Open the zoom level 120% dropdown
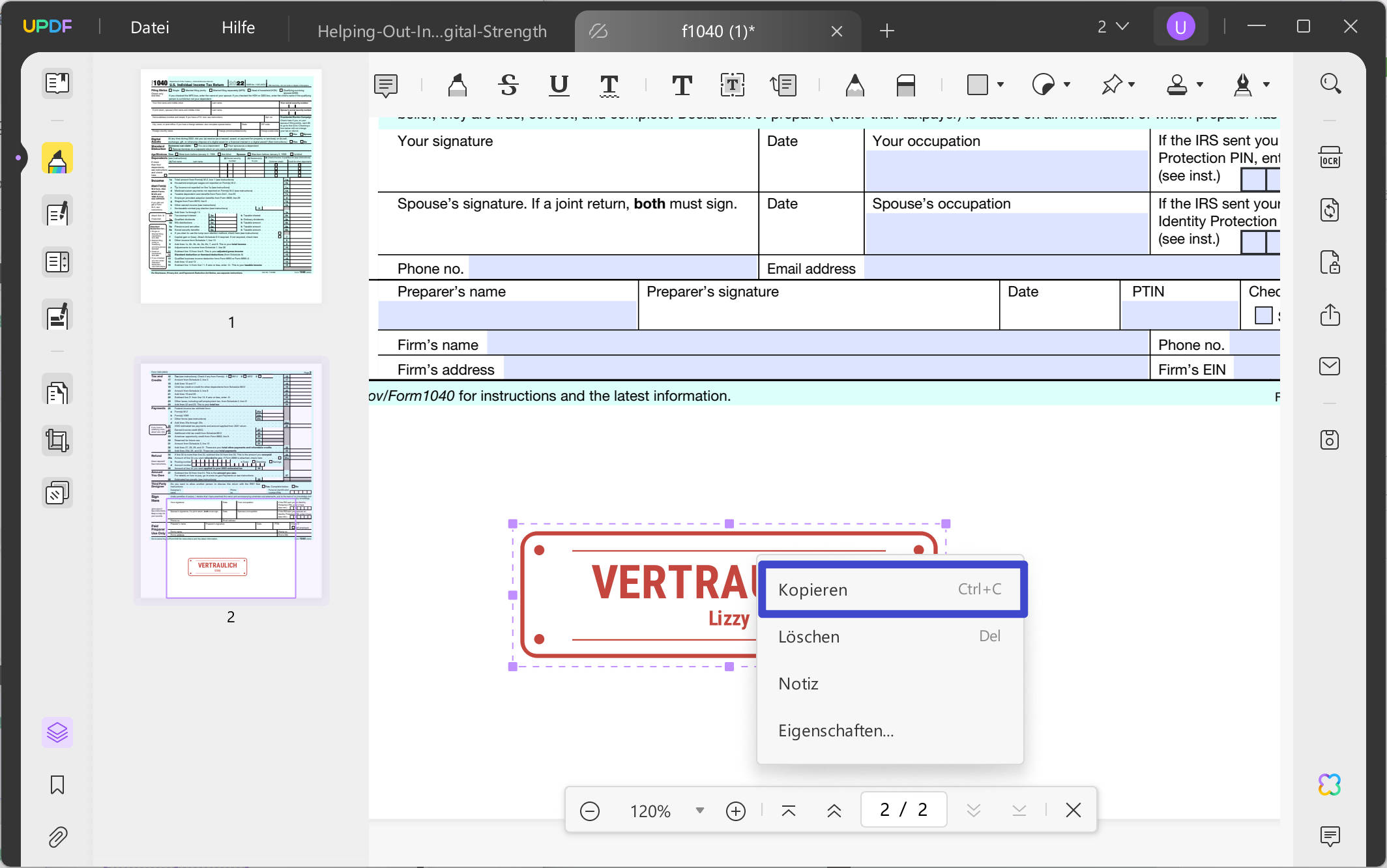The width and height of the screenshot is (1387, 868). (x=699, y=811)
